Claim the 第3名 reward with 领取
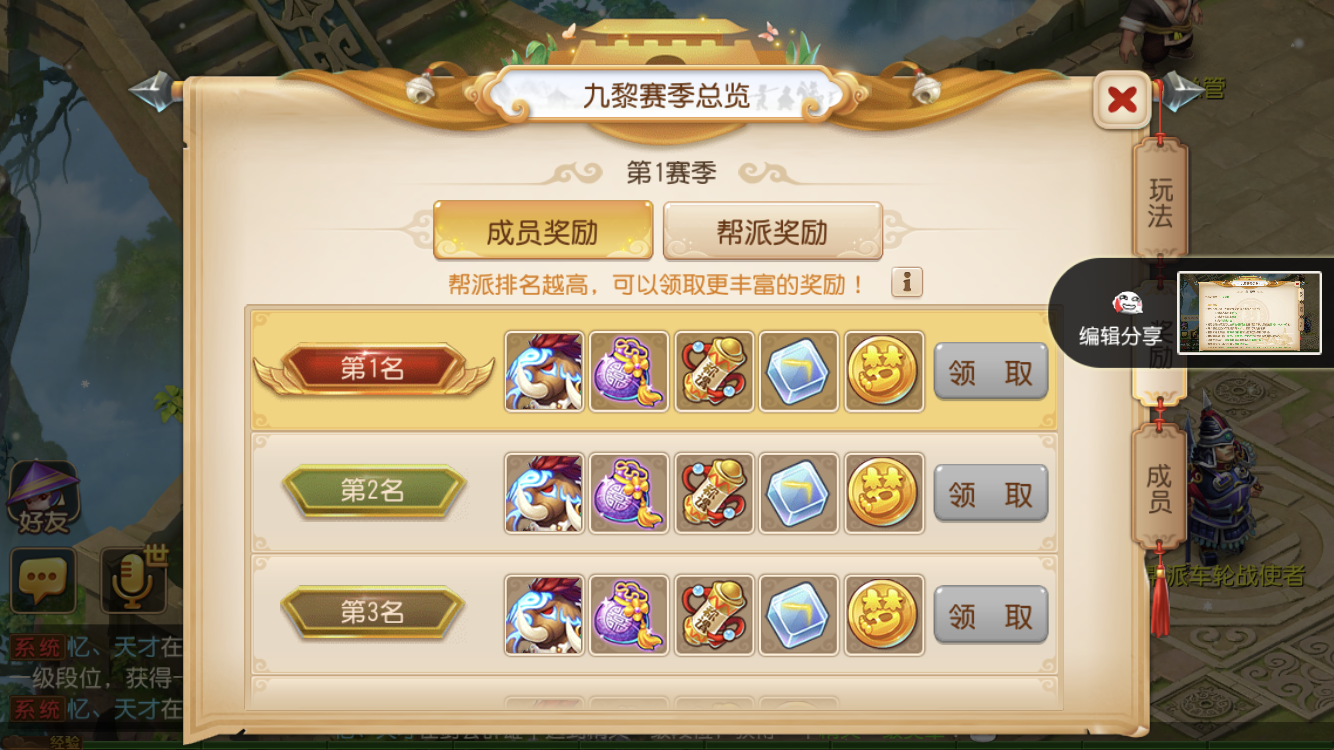The height and width of the screenshot is (750, 1334). (x=991, y=615)
